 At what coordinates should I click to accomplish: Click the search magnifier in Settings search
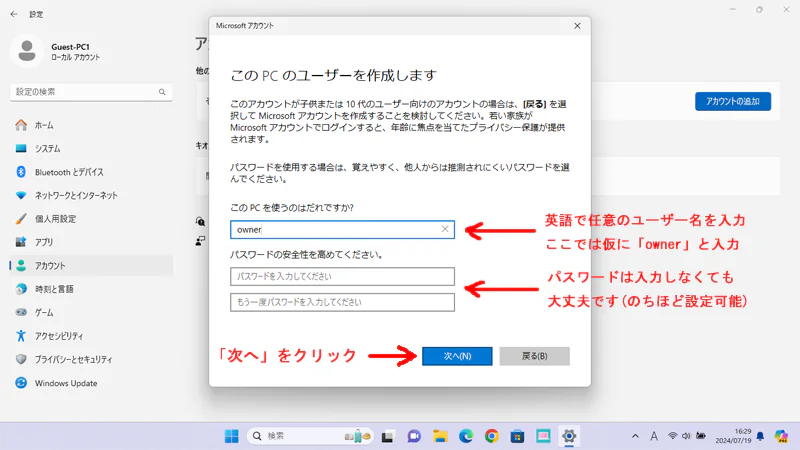coord(162,92)
